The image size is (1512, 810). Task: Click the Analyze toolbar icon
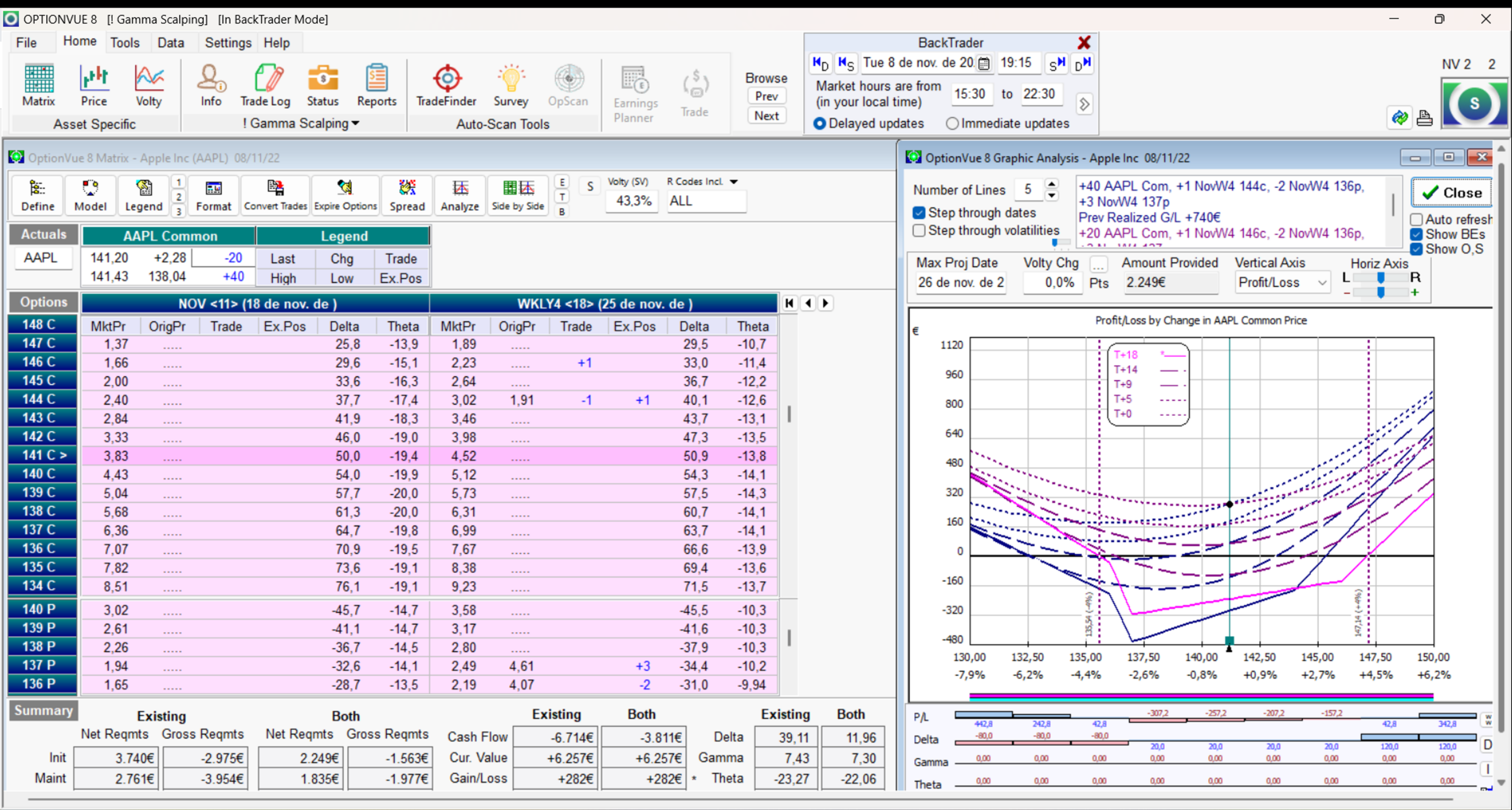460,195
